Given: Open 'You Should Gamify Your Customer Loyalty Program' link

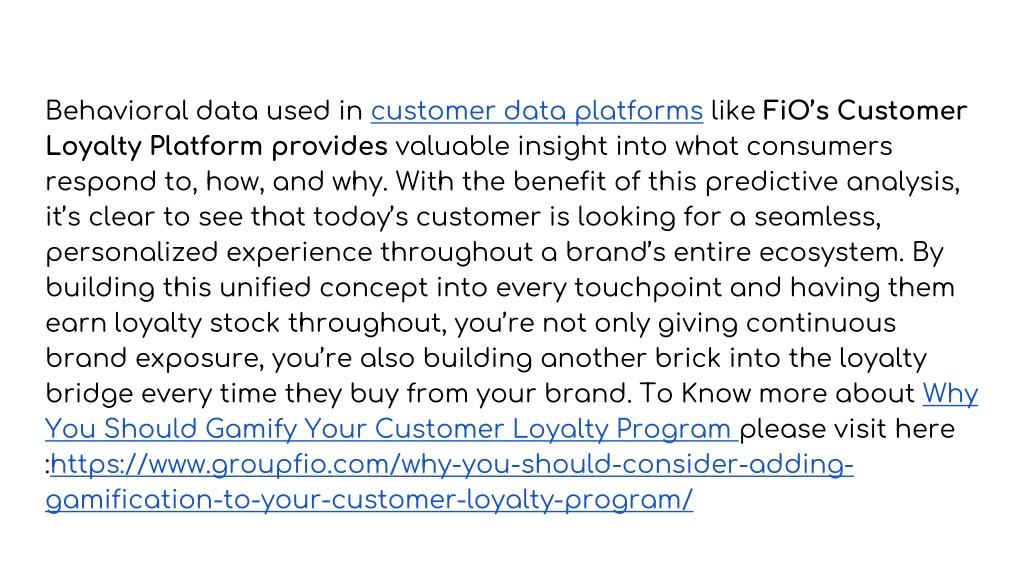Looking at the screenshot, I should [392, 429].
